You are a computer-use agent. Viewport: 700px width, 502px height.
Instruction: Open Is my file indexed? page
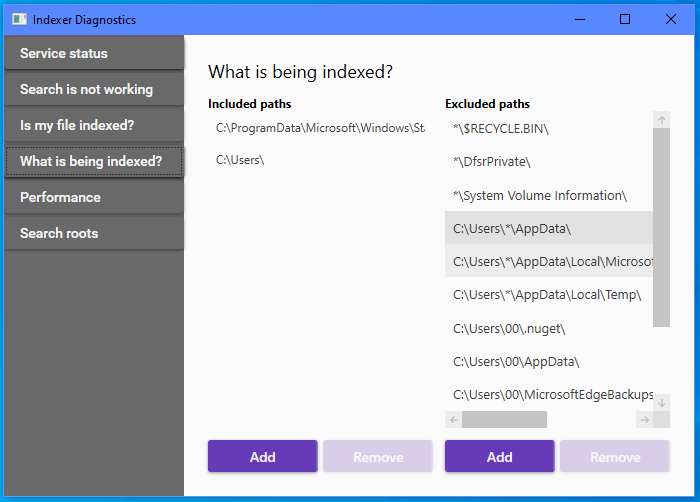click(x=94, y=125)
